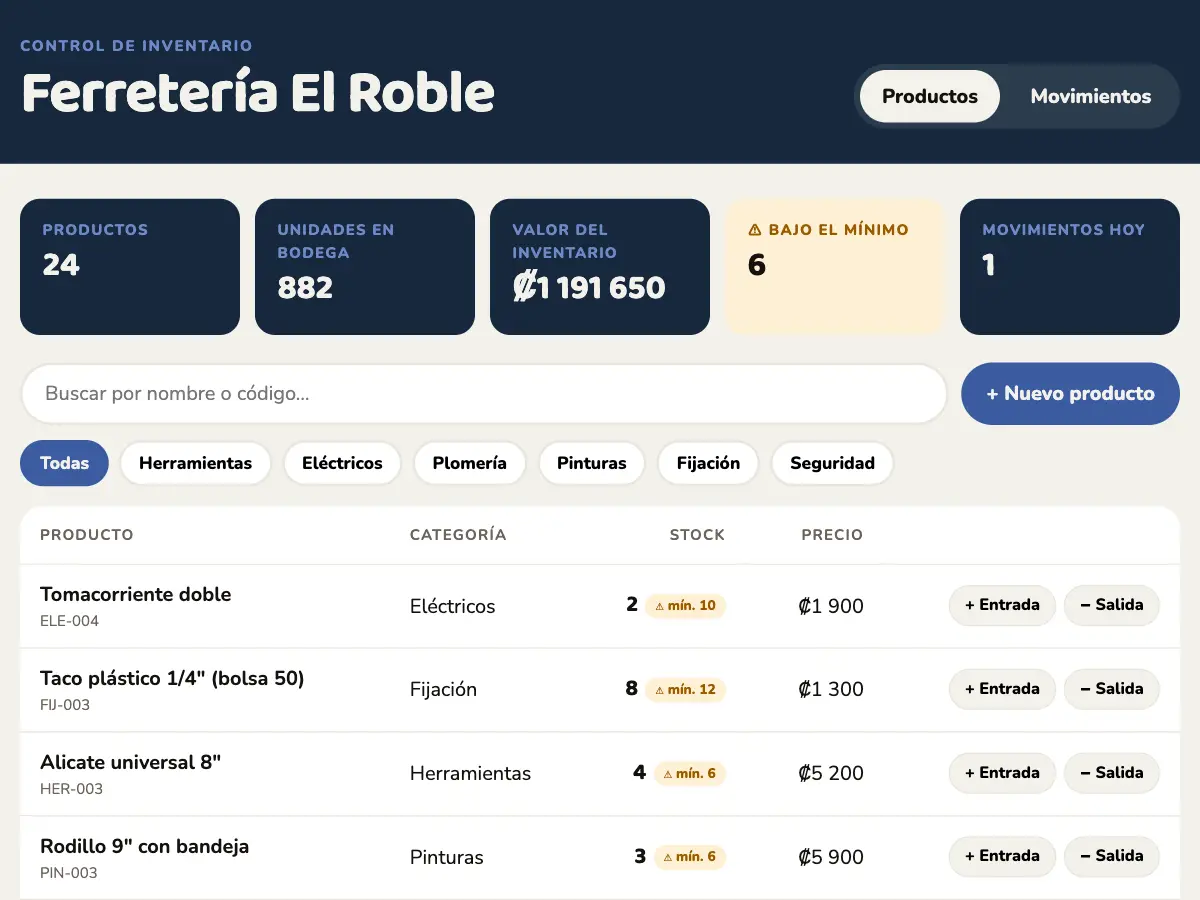Select the Taco plástico 1/4" (bolsa 50) name
Image resolution: width=1200 pixels, height=900 pixels.
172,678
